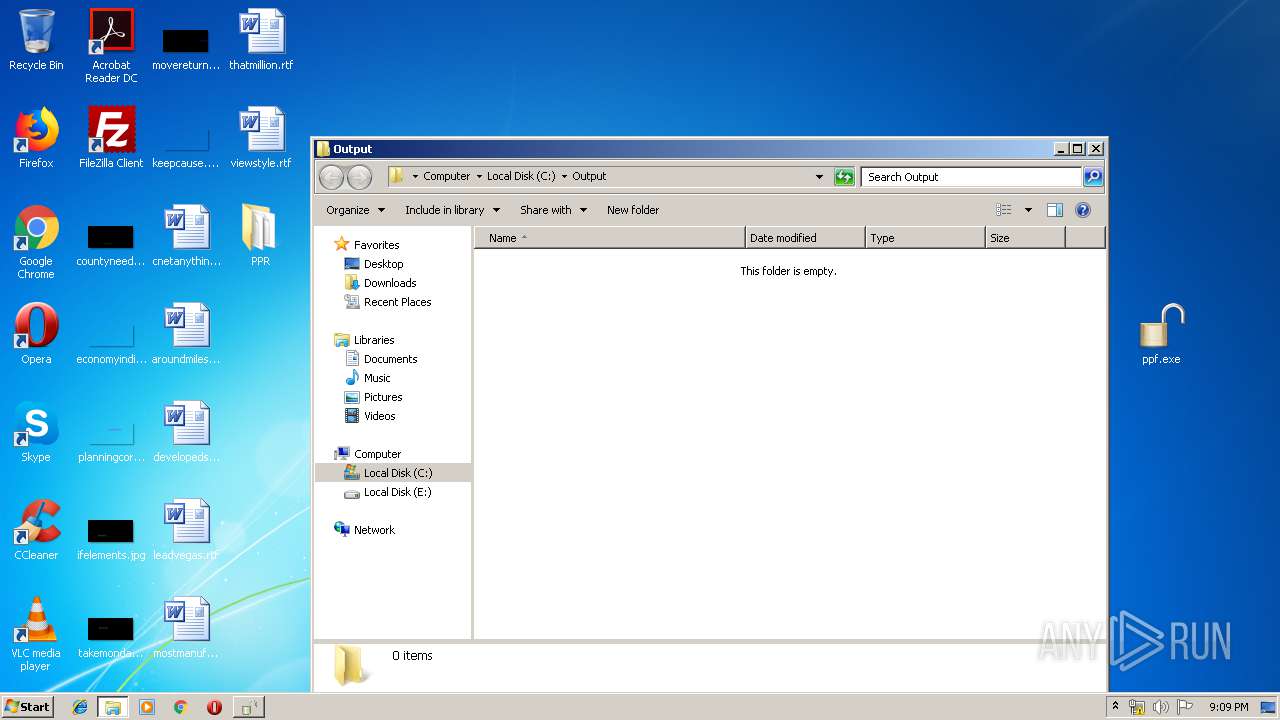1280x720 pixels.
Task: Show hidden tray icons arrow
Action: [x=1116, y=707]
